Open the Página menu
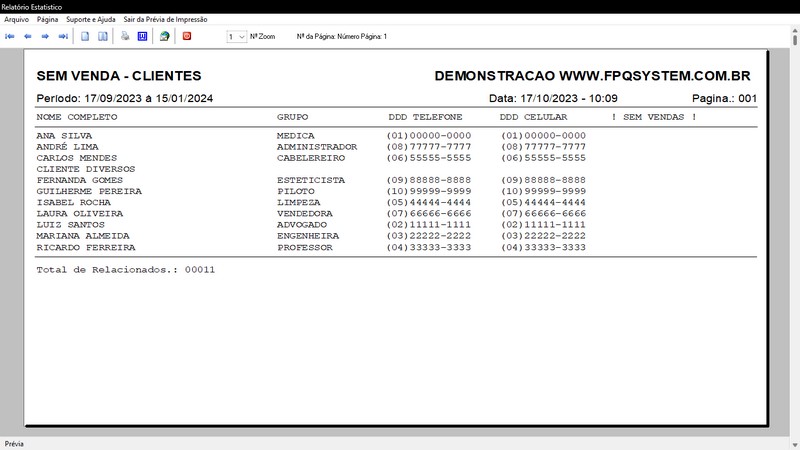This screenshot has height=450, width=800. click(x=47, y=19)
